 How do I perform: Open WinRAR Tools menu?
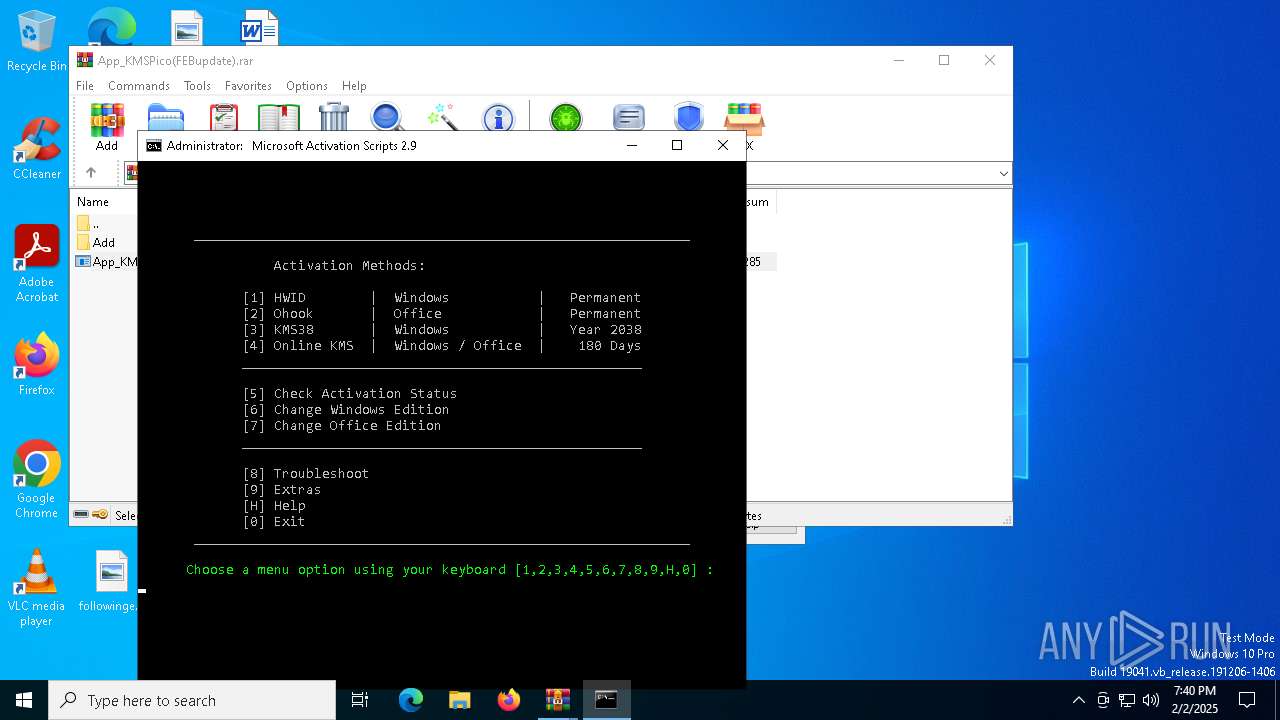click(x=197, y=86)
